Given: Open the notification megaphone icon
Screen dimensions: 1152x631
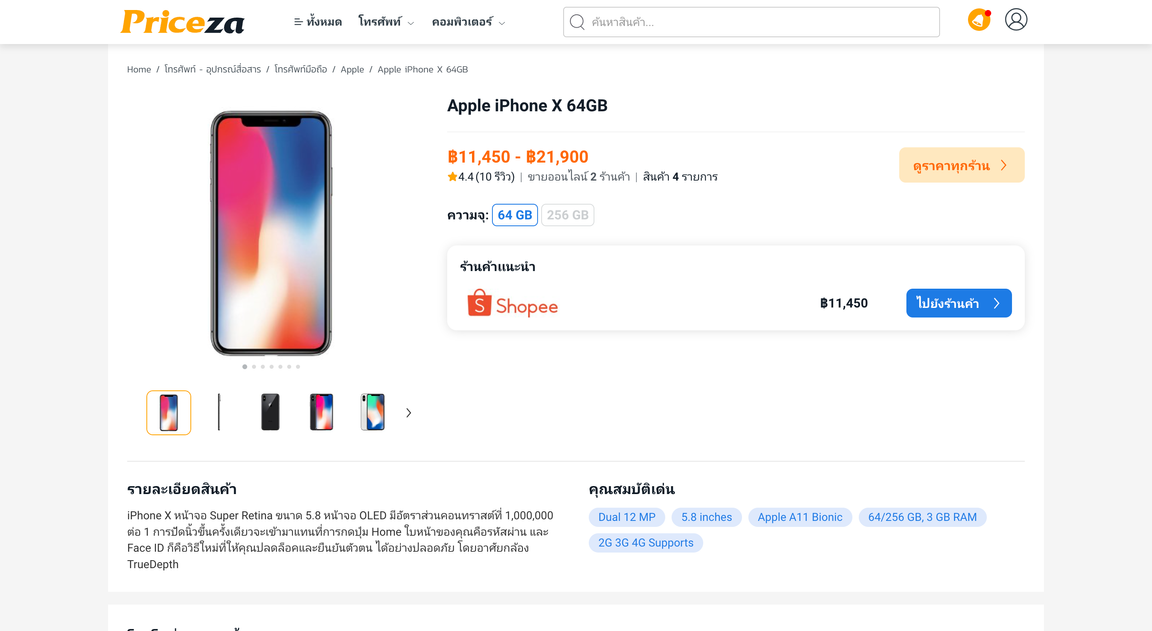Looking at the screenshot, I should (979, 20).
